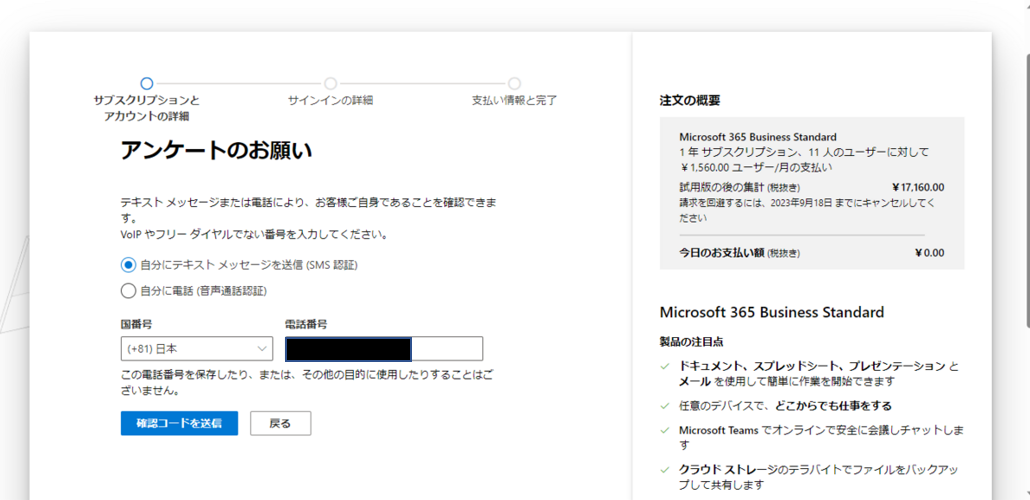Click the large Microsoft 365 Business Standard product heading
Screen dimensions: 1030x500
click(772, 311)
